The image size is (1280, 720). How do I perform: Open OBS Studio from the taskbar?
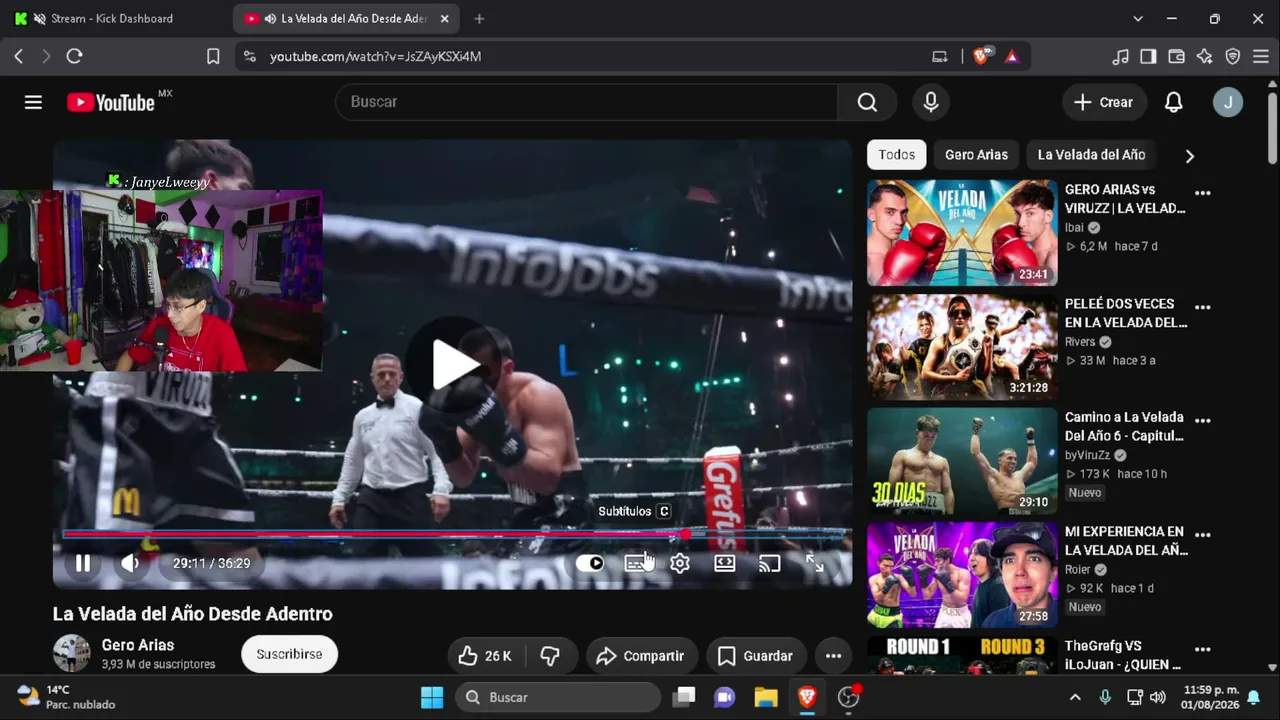pyautogui.click(x=849, y=697)
